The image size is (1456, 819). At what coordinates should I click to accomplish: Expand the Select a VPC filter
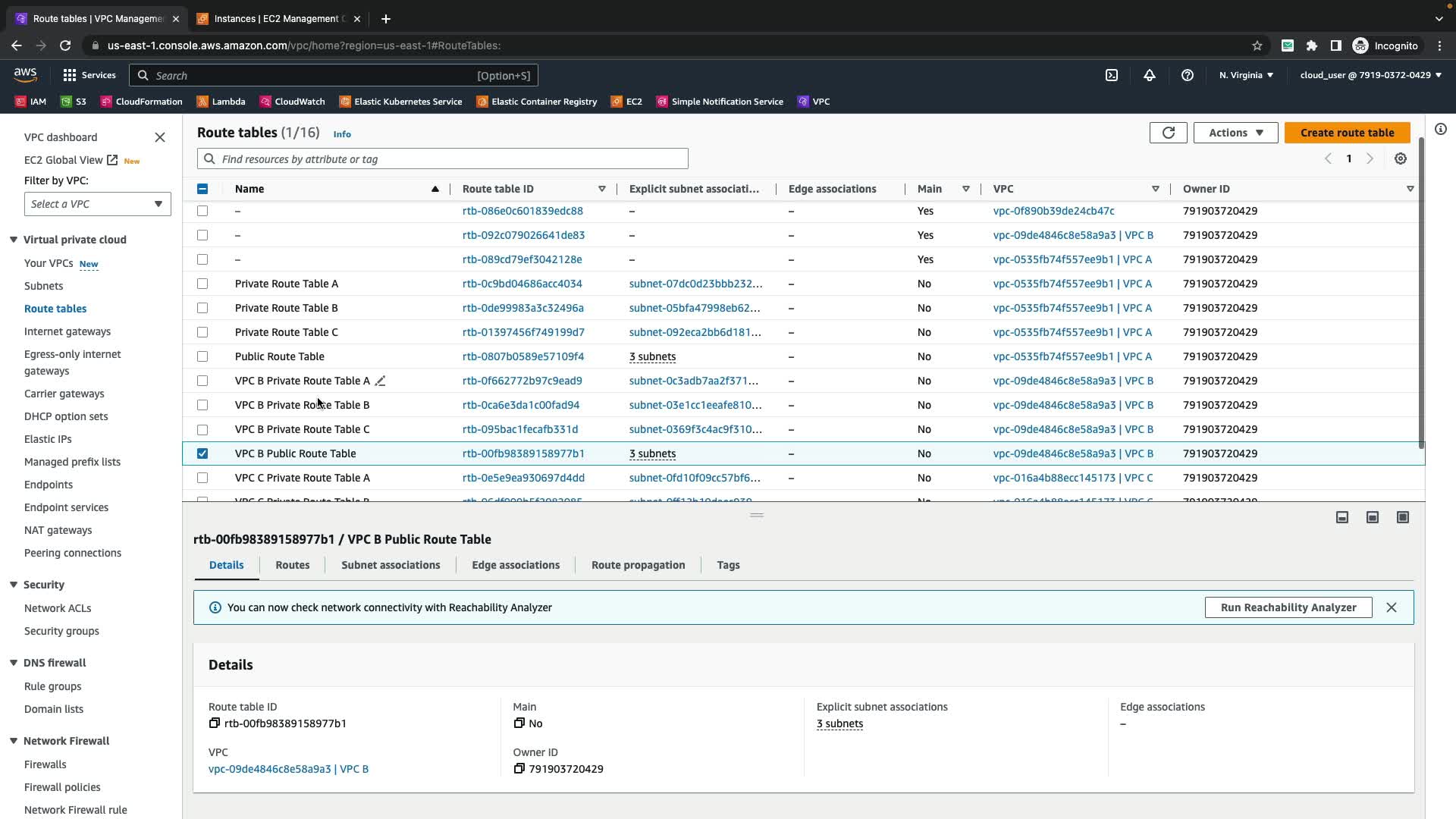point(97,204)
